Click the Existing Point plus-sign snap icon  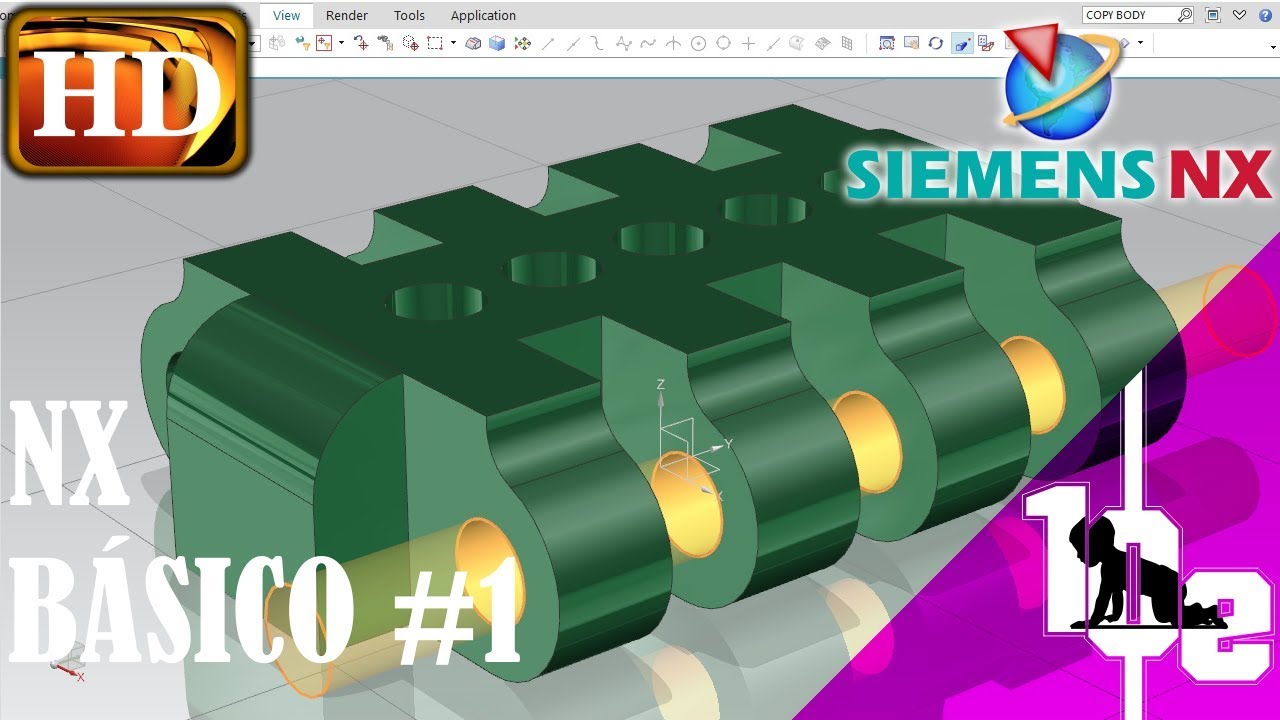click(748, 43)
